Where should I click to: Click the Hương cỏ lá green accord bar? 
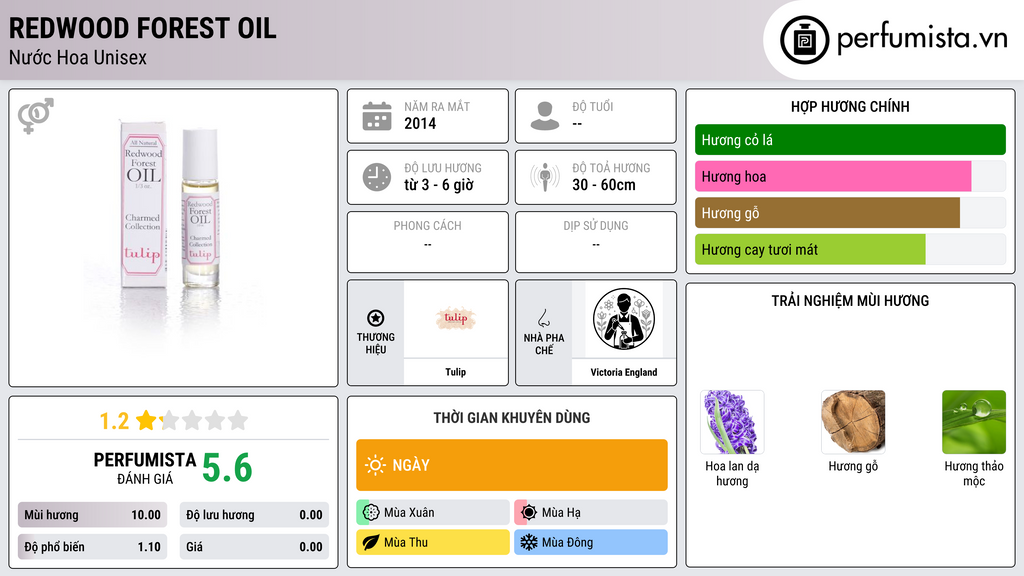(850, 140)
